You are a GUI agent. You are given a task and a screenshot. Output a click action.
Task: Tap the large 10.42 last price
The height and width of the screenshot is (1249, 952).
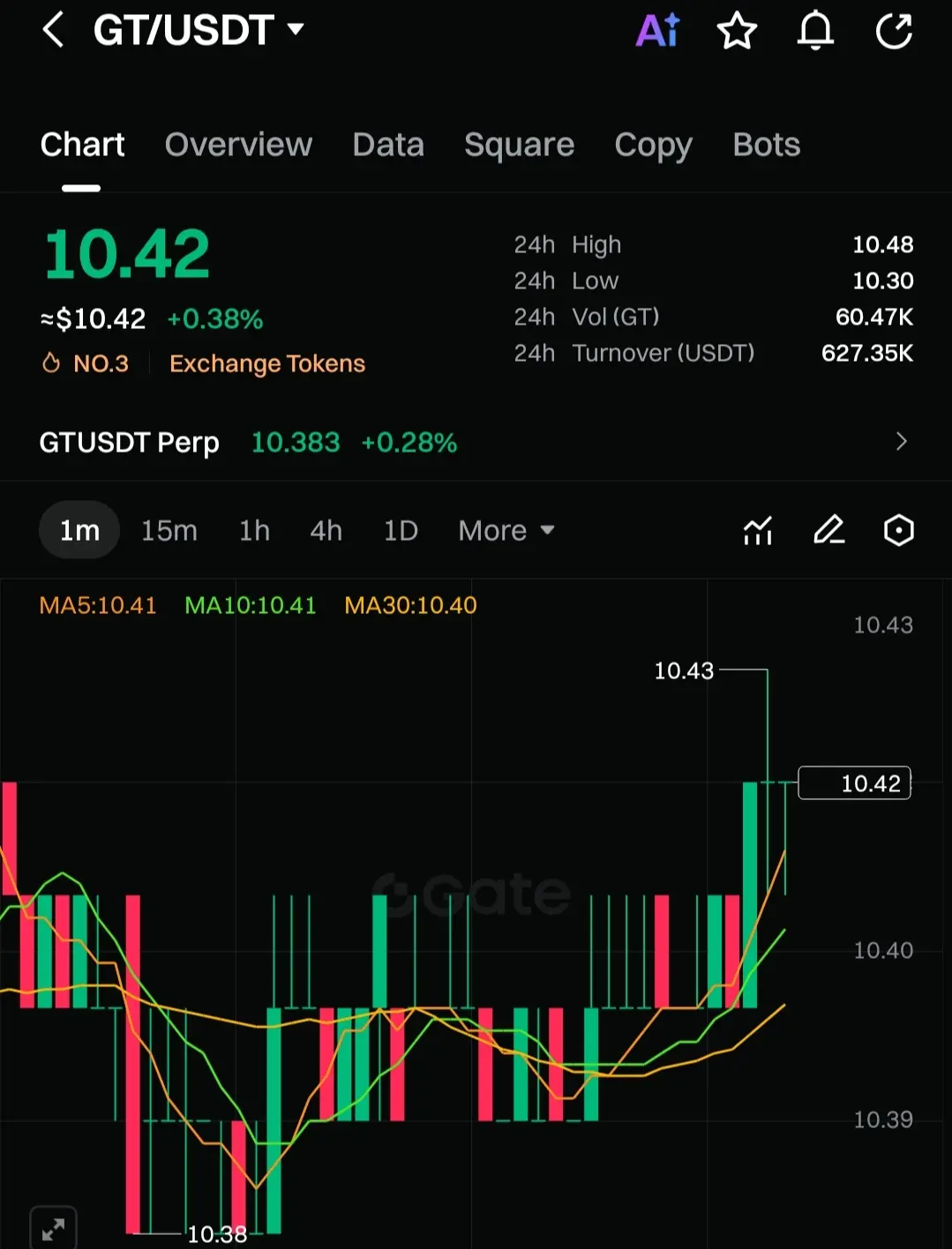(127, 254)
